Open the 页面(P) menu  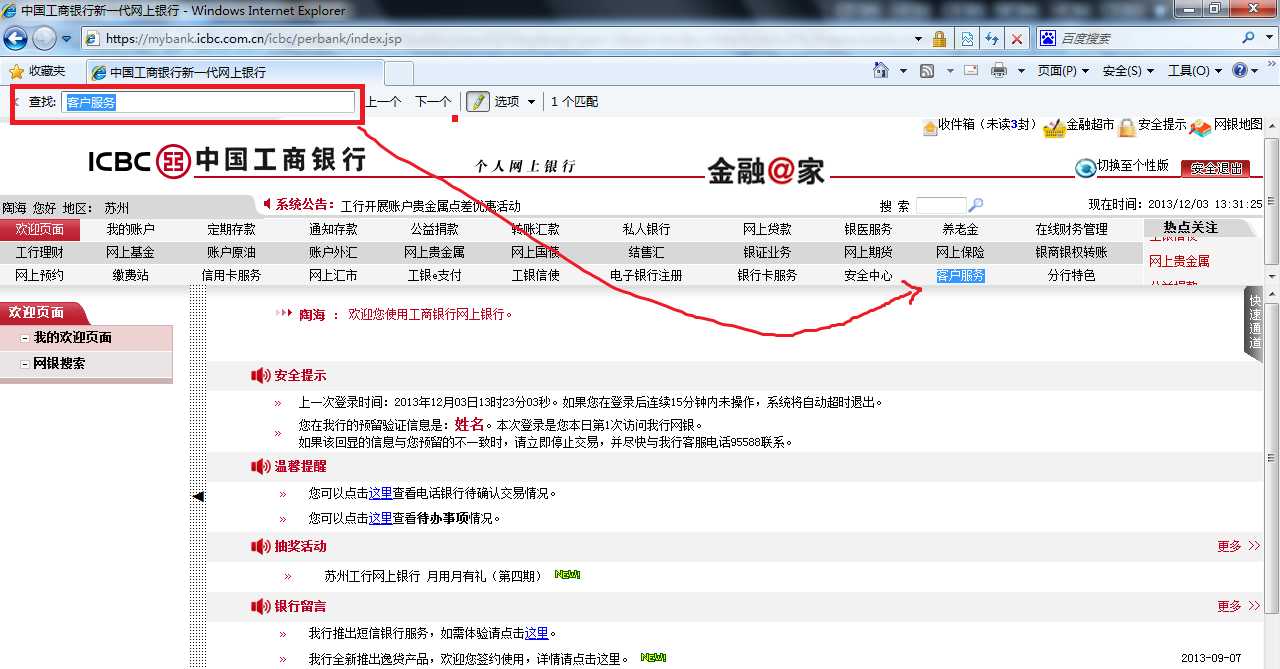(x=1063, y=71)
